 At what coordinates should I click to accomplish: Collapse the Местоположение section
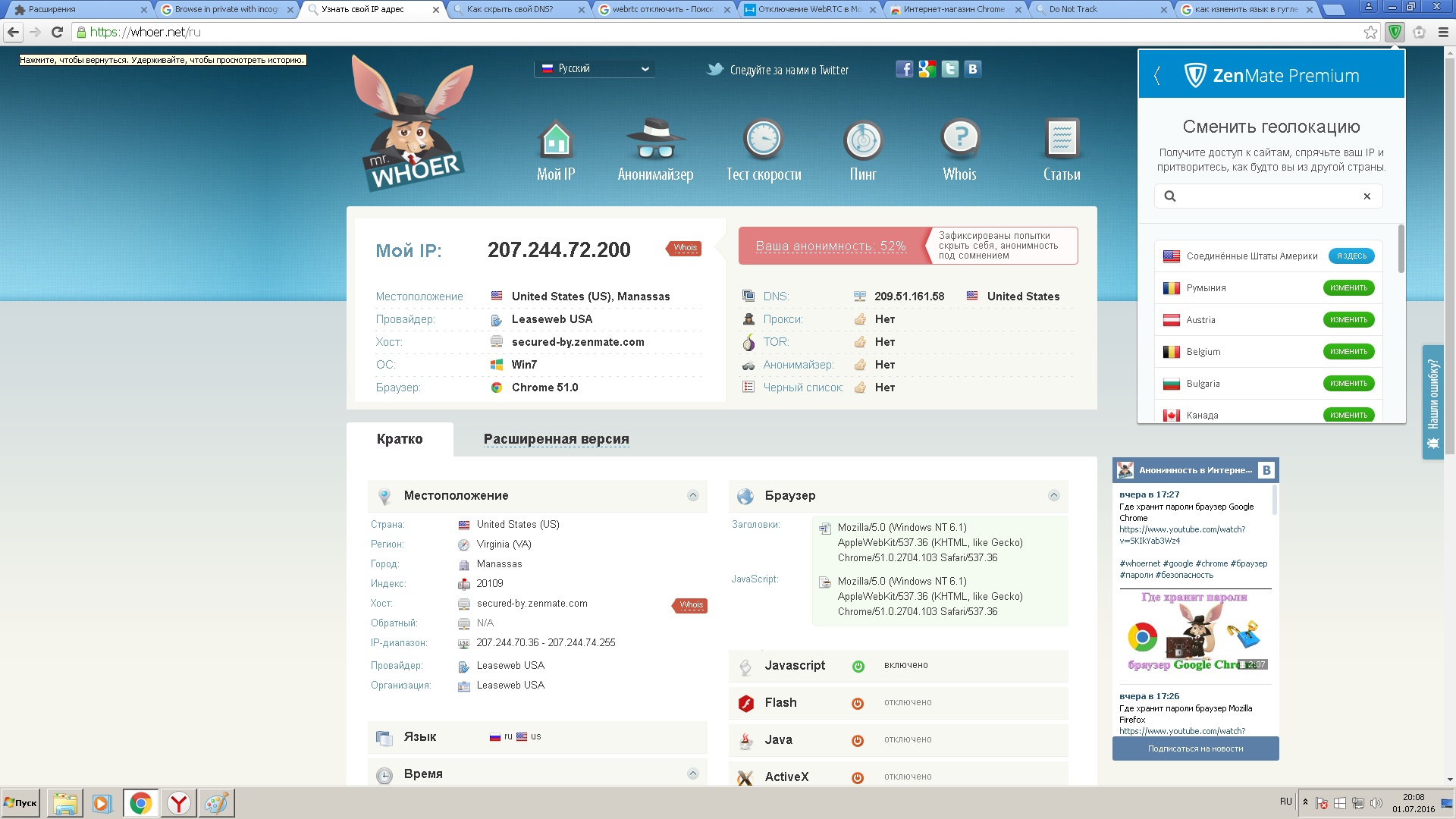coord(692,495)
